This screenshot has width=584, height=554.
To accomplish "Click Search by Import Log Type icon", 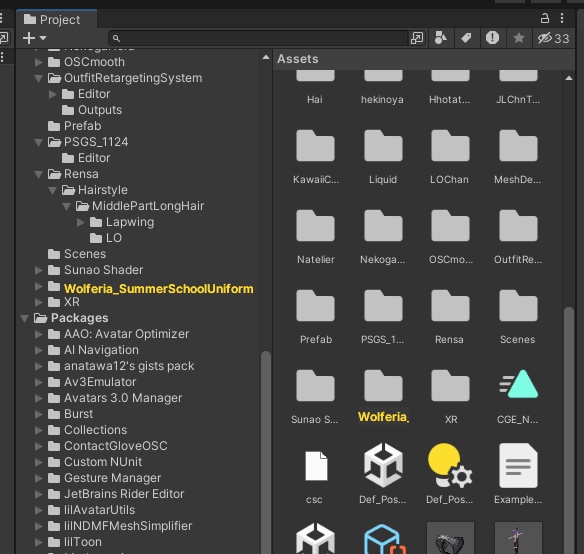I will [492, 38].
